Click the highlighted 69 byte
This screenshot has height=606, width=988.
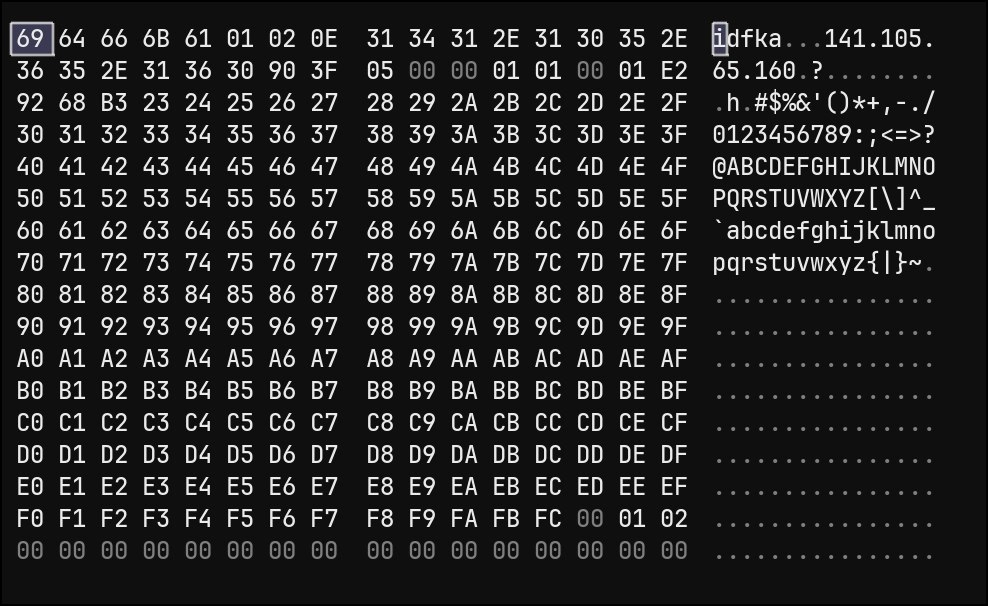[31, 40]
